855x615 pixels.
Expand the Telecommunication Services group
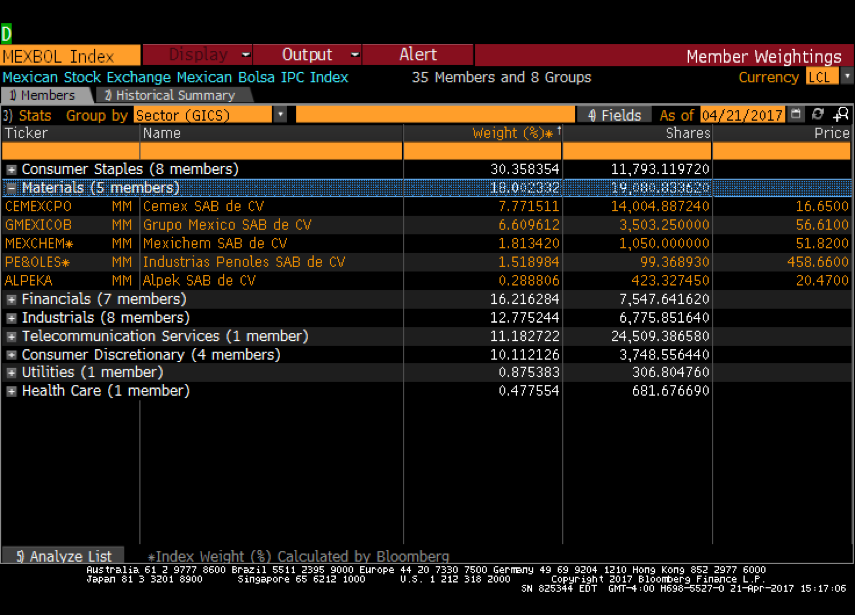(11, 337)
